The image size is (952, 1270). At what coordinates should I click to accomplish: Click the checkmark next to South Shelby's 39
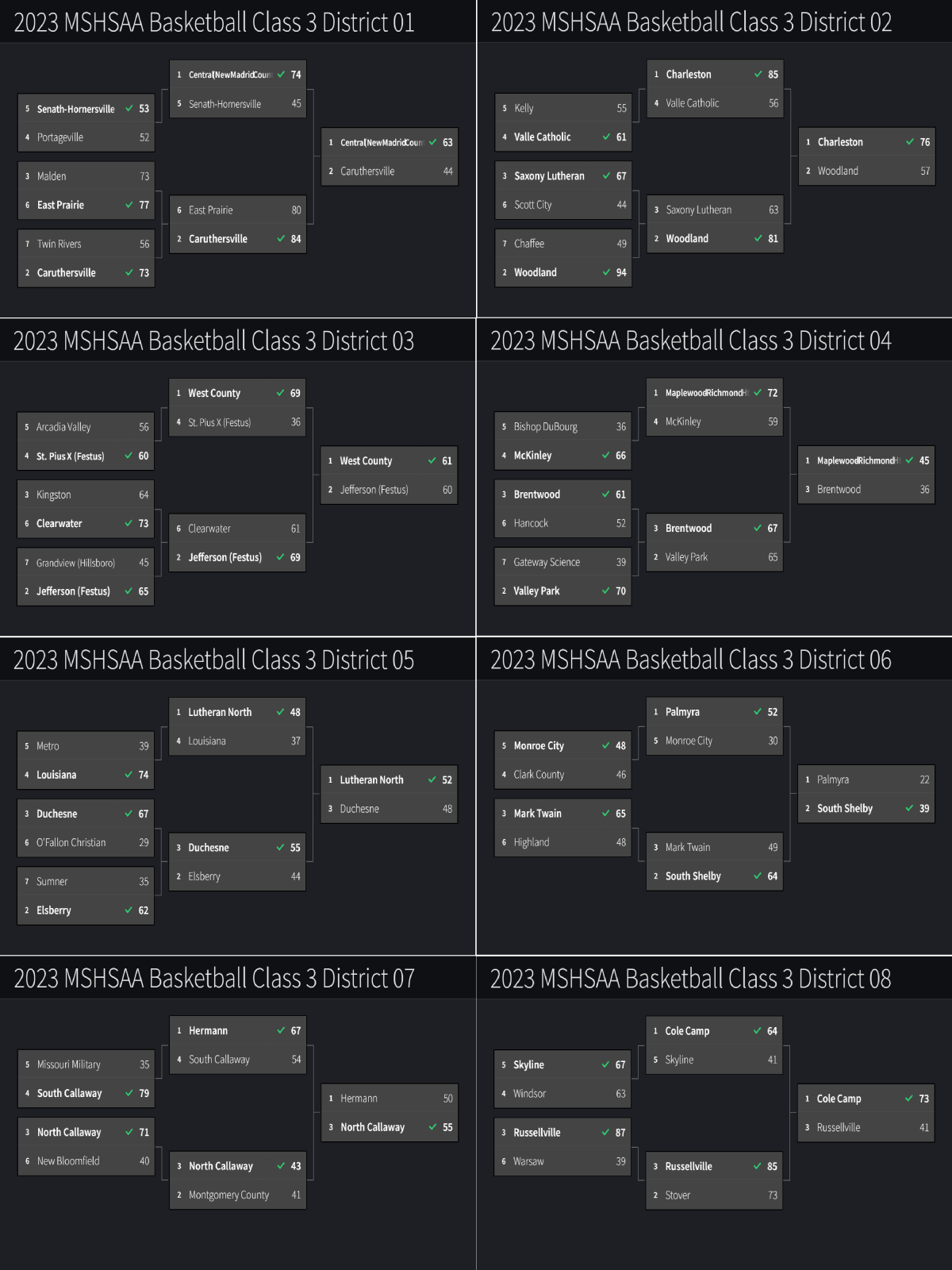[909, 808]
